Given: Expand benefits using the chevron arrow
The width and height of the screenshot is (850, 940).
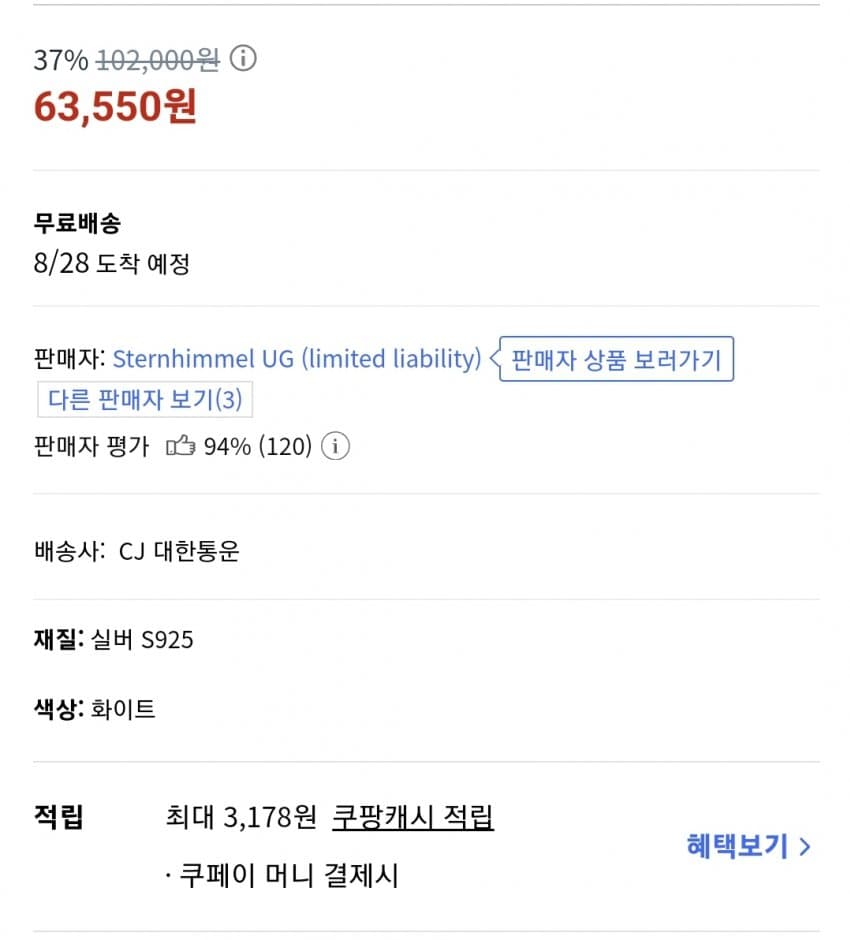Looking at the screenshot, I should (x=806, y=847).
